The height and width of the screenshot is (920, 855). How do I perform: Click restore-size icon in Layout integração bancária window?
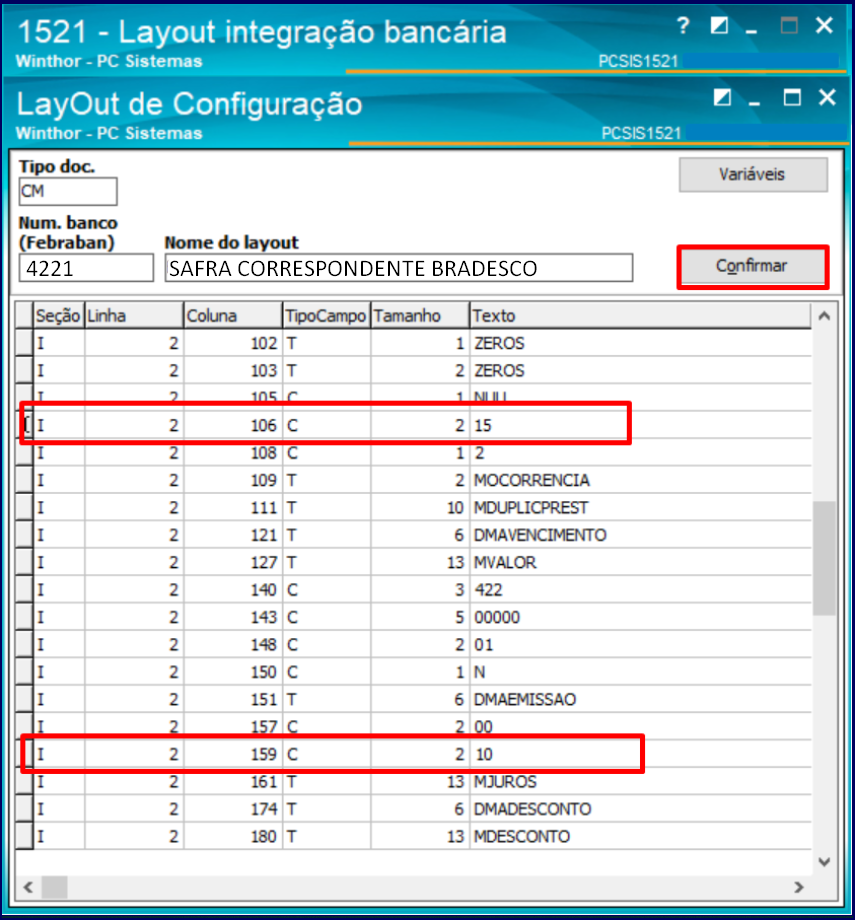point(719,26)
